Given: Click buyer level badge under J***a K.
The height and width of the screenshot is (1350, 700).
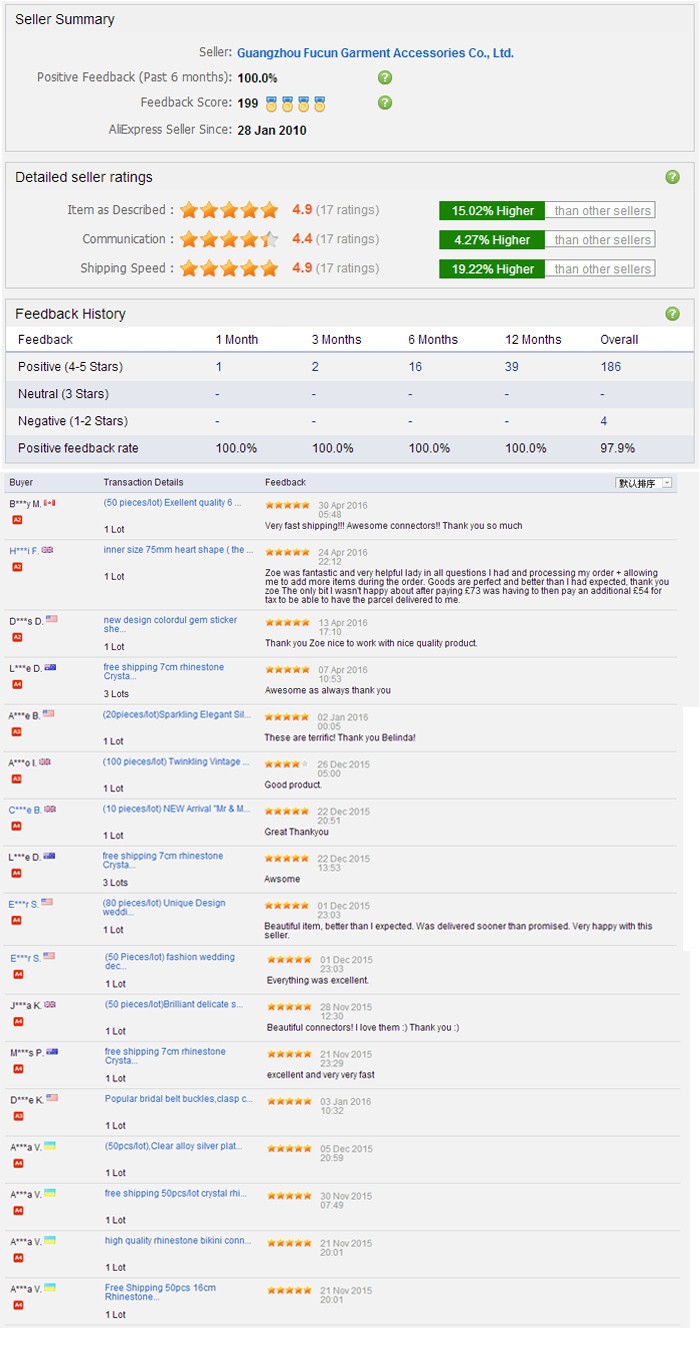Looking at the screenshot, I should coord(18,1021).
